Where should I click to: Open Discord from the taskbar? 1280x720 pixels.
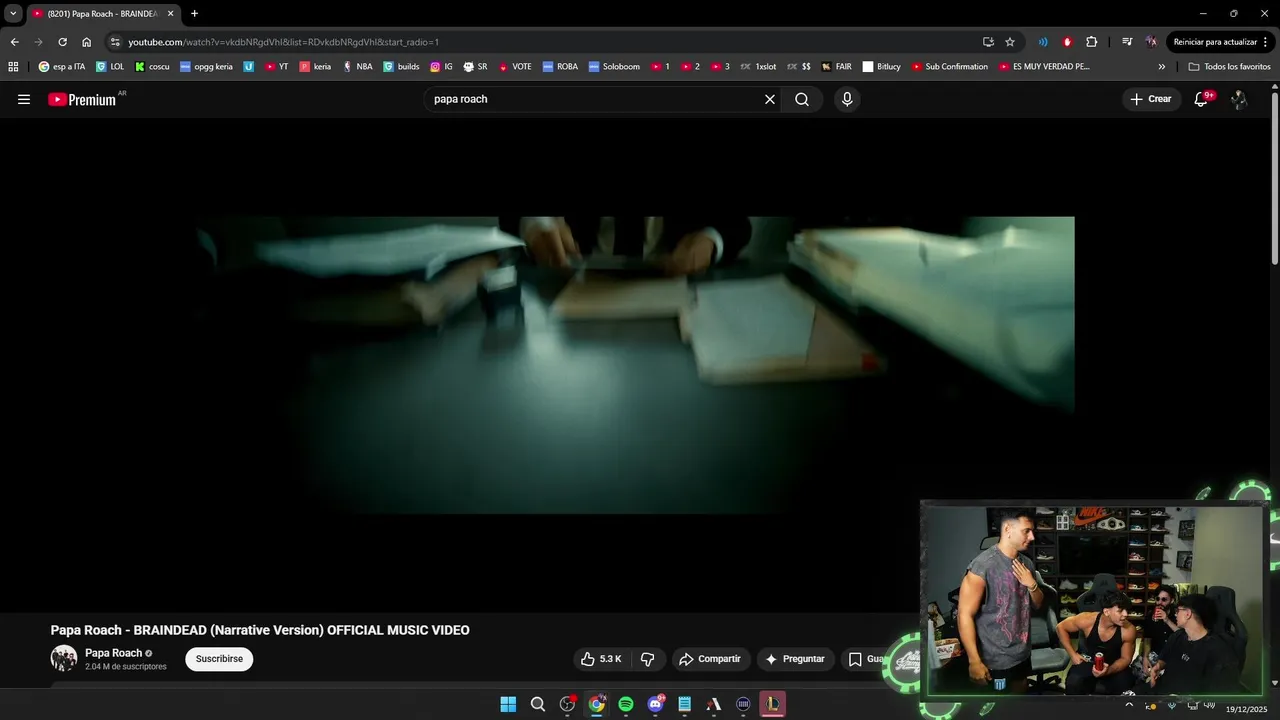click(x=655, y=704)
